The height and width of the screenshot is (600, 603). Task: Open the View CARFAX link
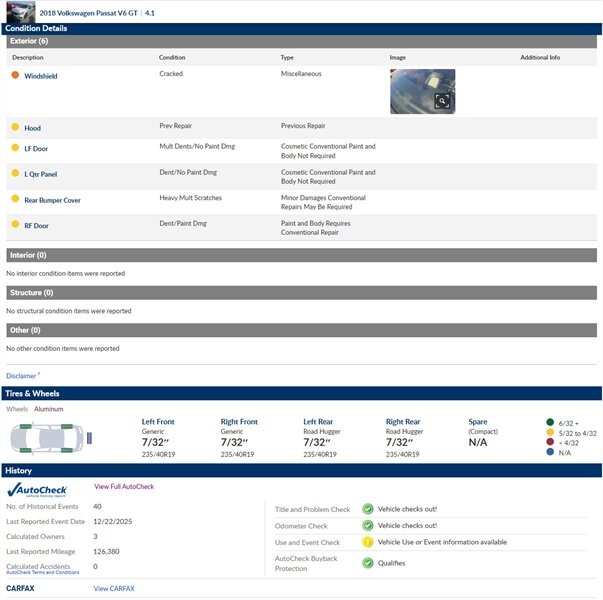(114, 589)
